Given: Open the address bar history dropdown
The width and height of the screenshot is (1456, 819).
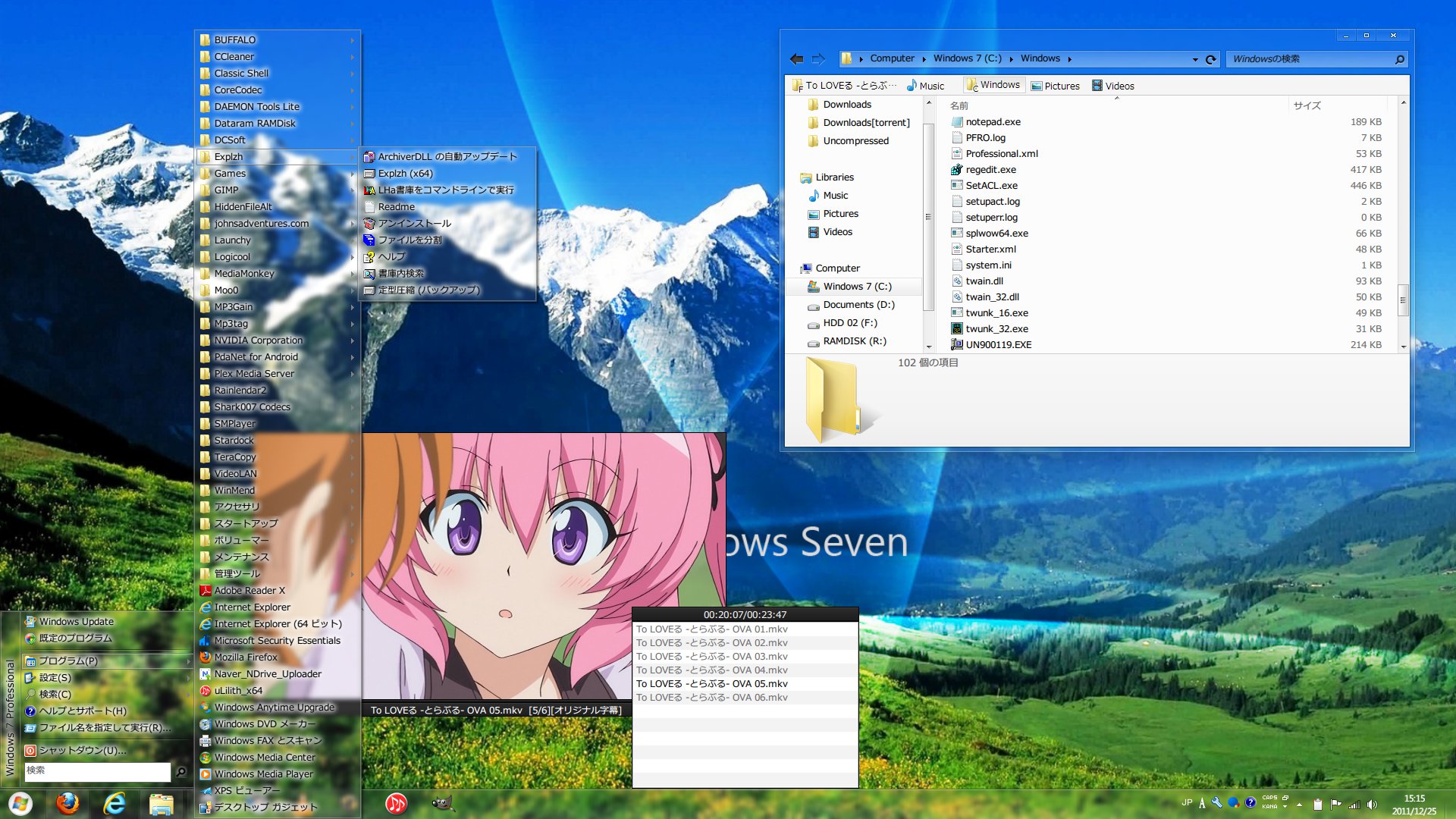Looking at the screenshot, I should click(x=1195, y=59).
